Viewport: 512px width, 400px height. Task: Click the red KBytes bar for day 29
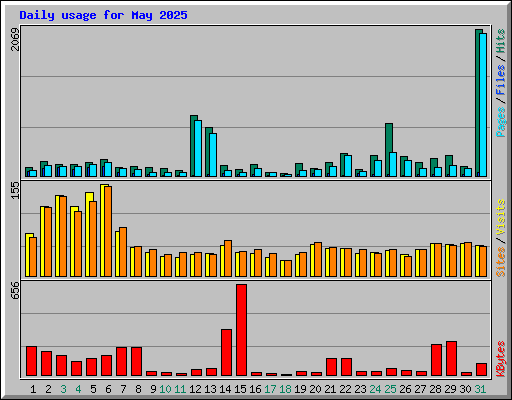pos(451,359)
